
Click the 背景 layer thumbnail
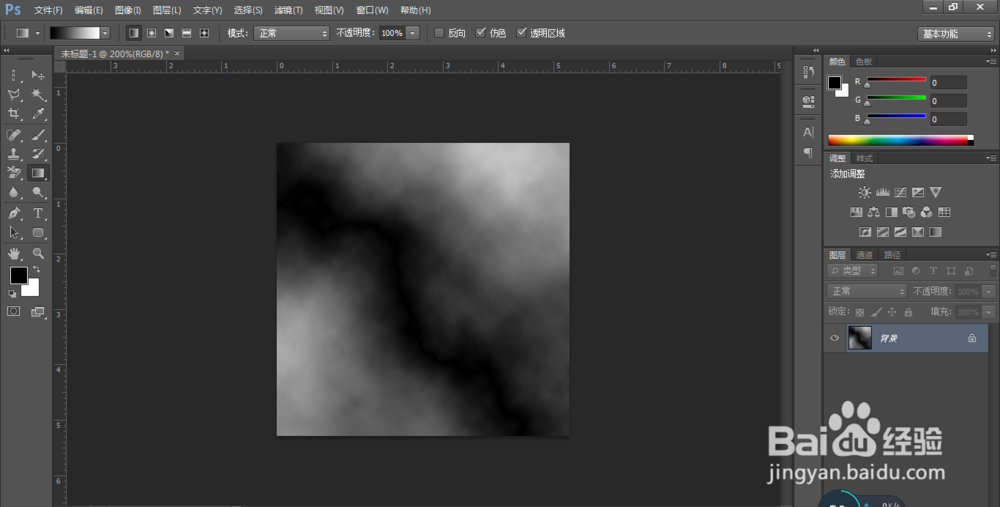tap(859, 338)
